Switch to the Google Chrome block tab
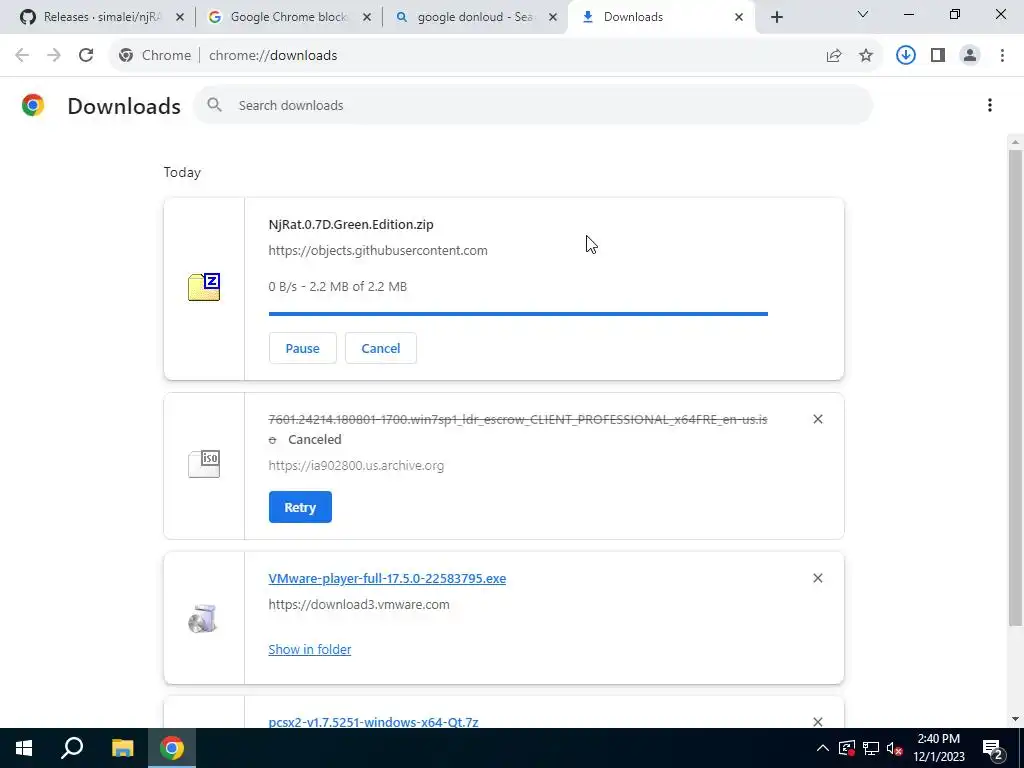1024x768 pixels. [x=287, y=17]
